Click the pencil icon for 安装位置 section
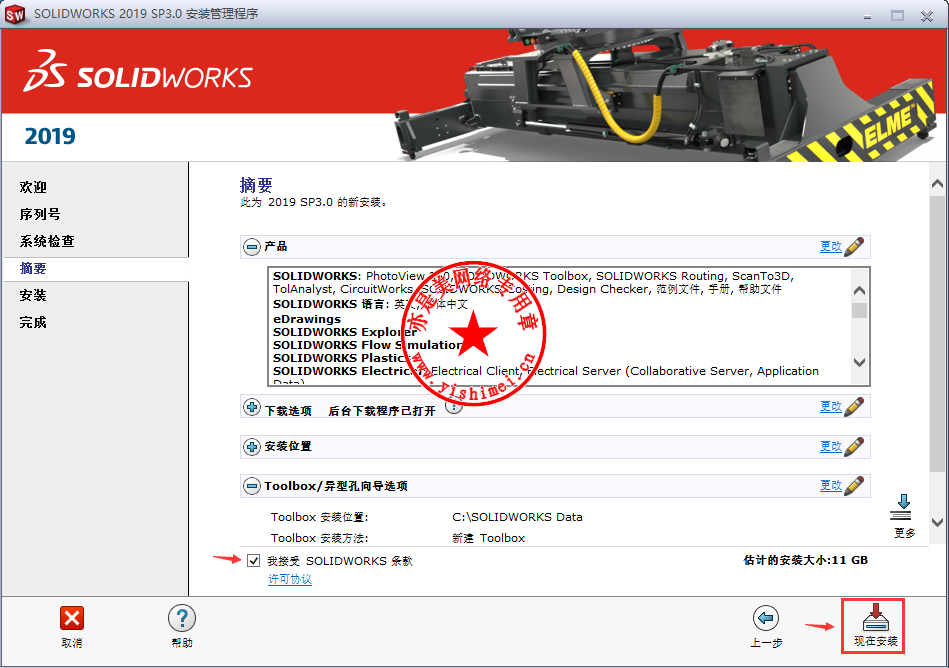This screenshot has height=668, width=949. pyautogui.click(x=854, y=447)
